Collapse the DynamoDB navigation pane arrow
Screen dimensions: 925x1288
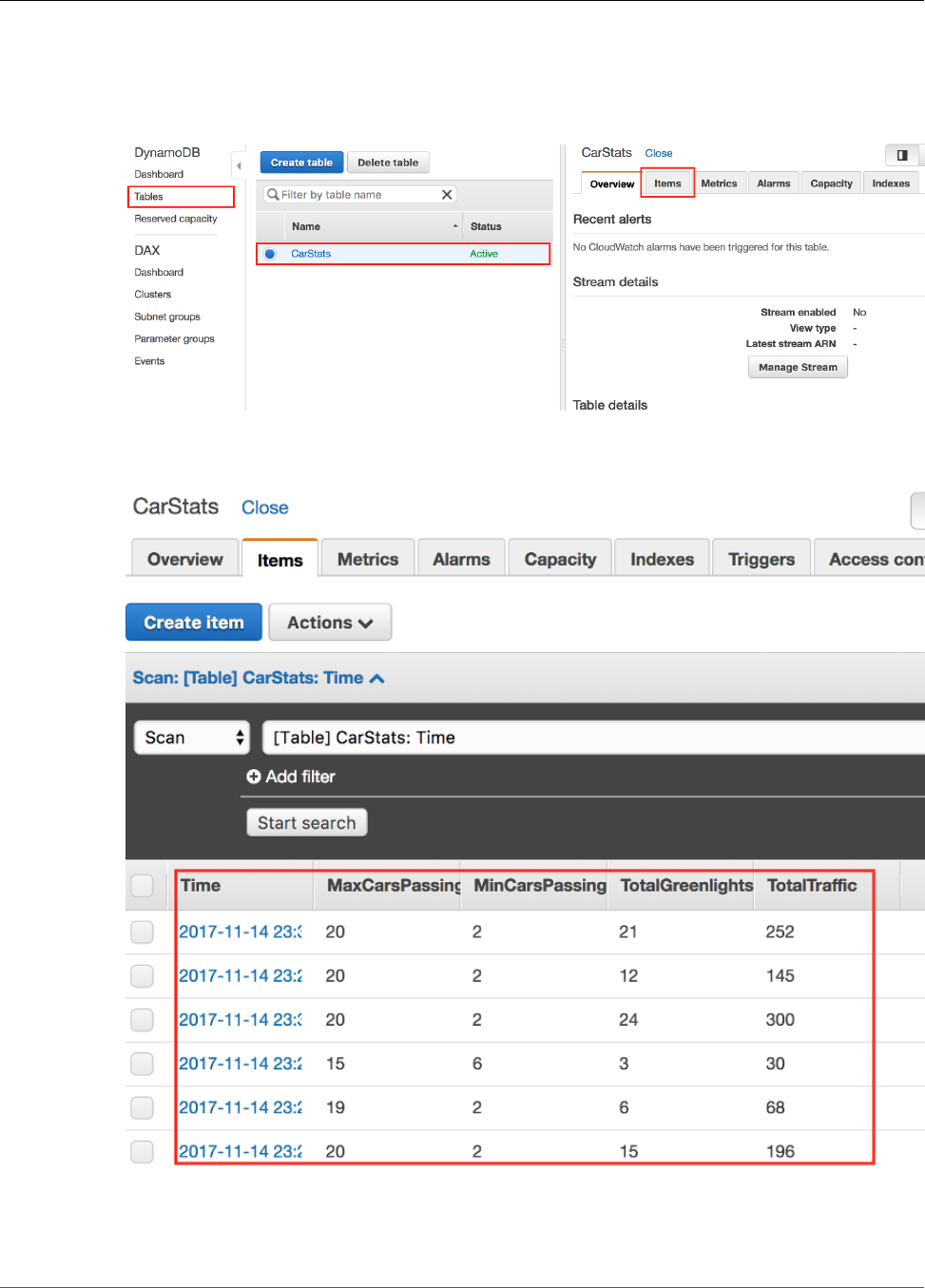tap(239, 165)
